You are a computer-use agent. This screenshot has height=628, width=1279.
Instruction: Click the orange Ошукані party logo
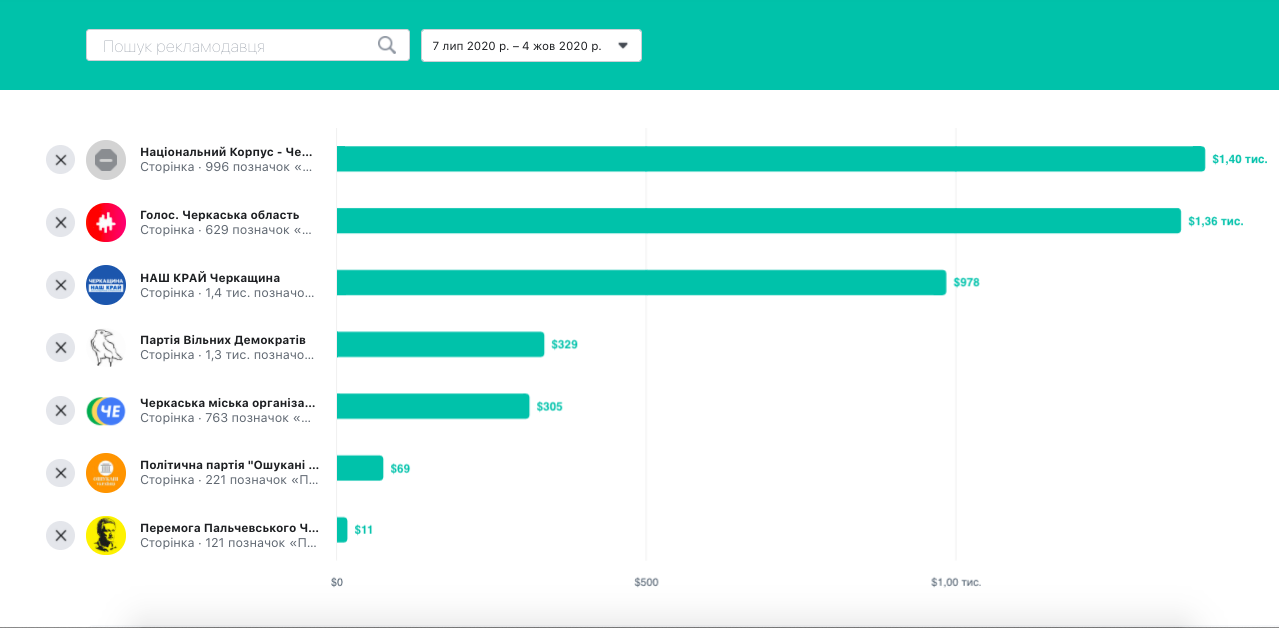coord(106,472)
